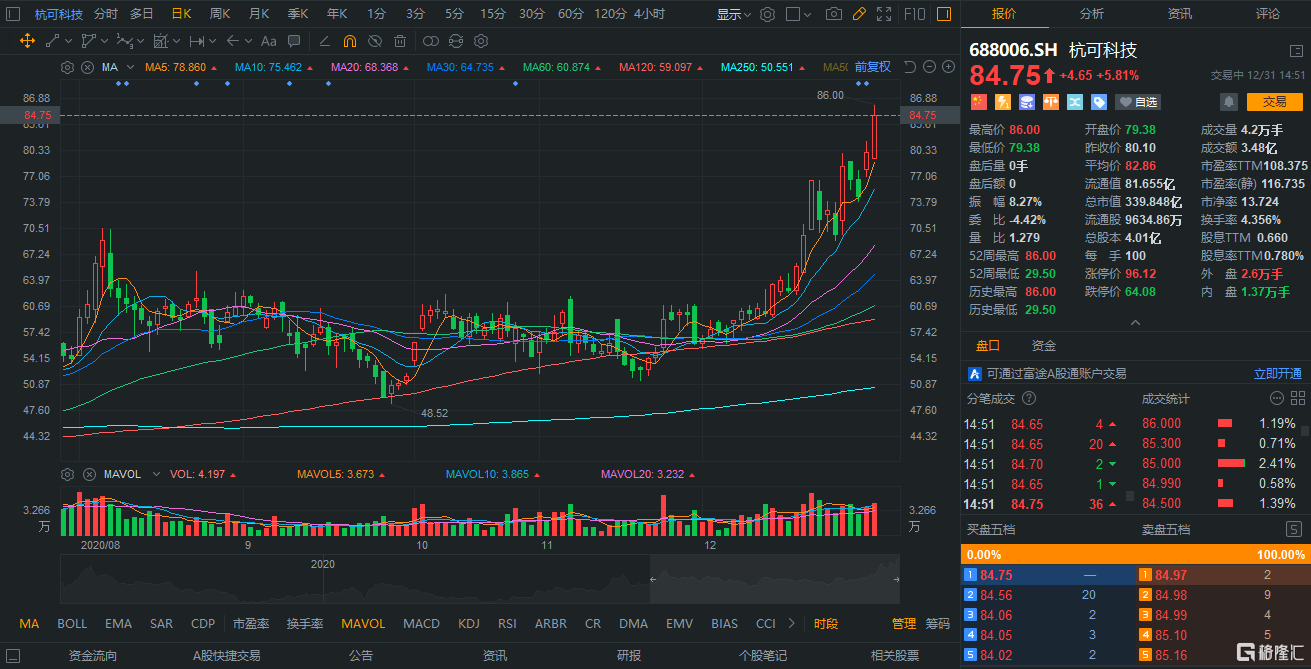Toggle the right side panel
The image size is (1311, 669).
coord(943,14)
